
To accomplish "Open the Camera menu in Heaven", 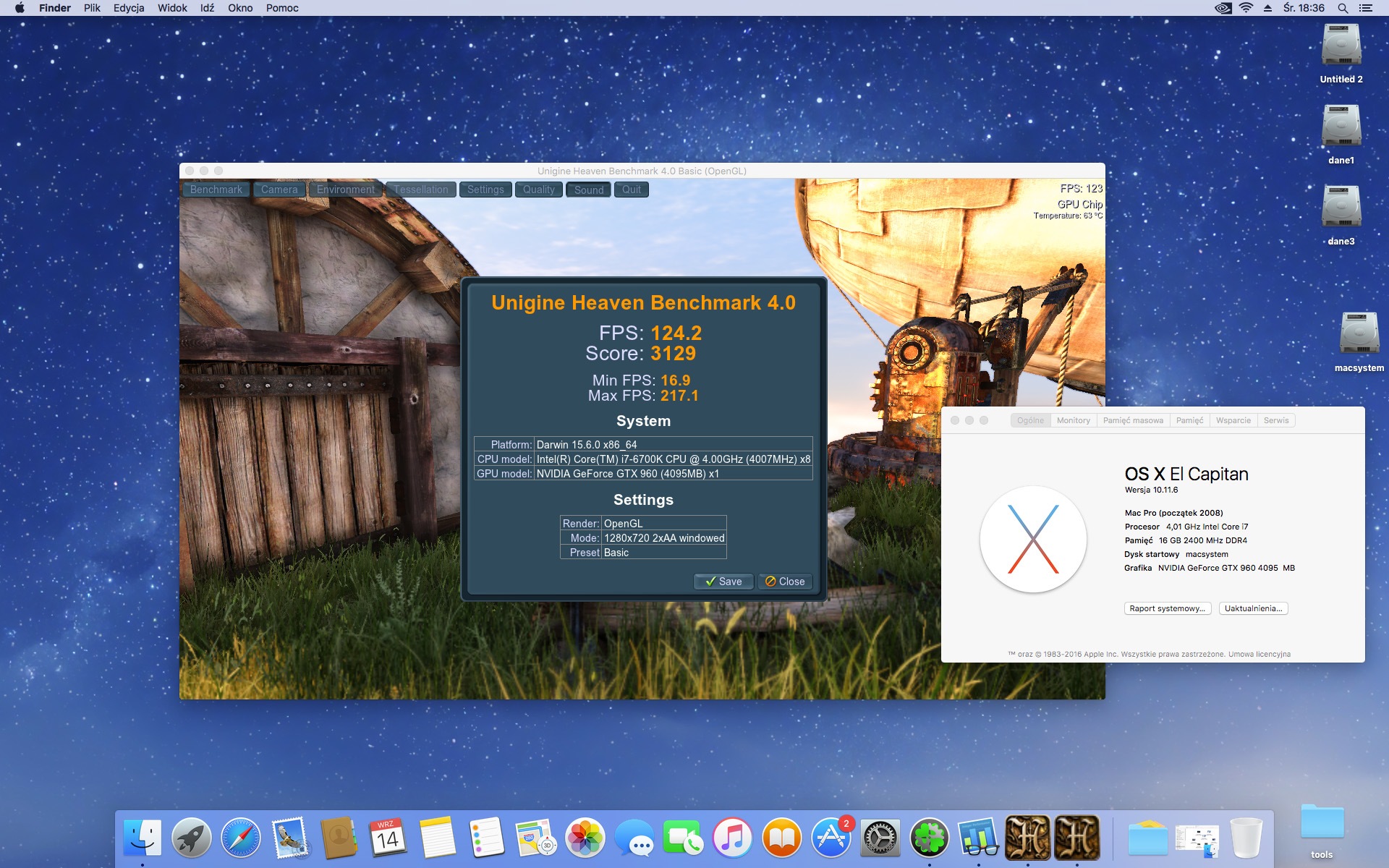I will (279, 190).
